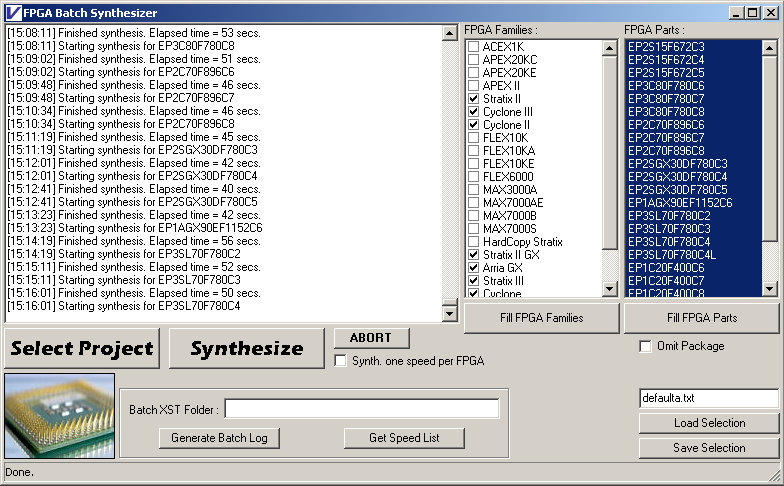Uncheck the Stratix II family
784x486 pixels.
click(474, 98)
